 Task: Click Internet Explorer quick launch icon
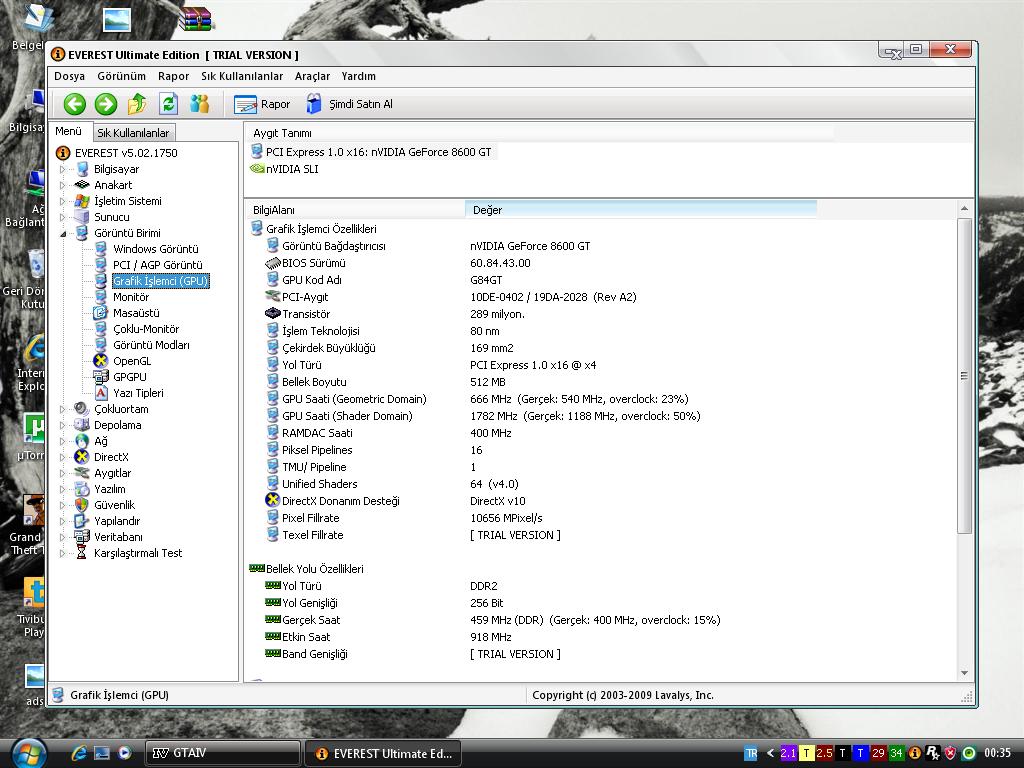pos(79,753)
